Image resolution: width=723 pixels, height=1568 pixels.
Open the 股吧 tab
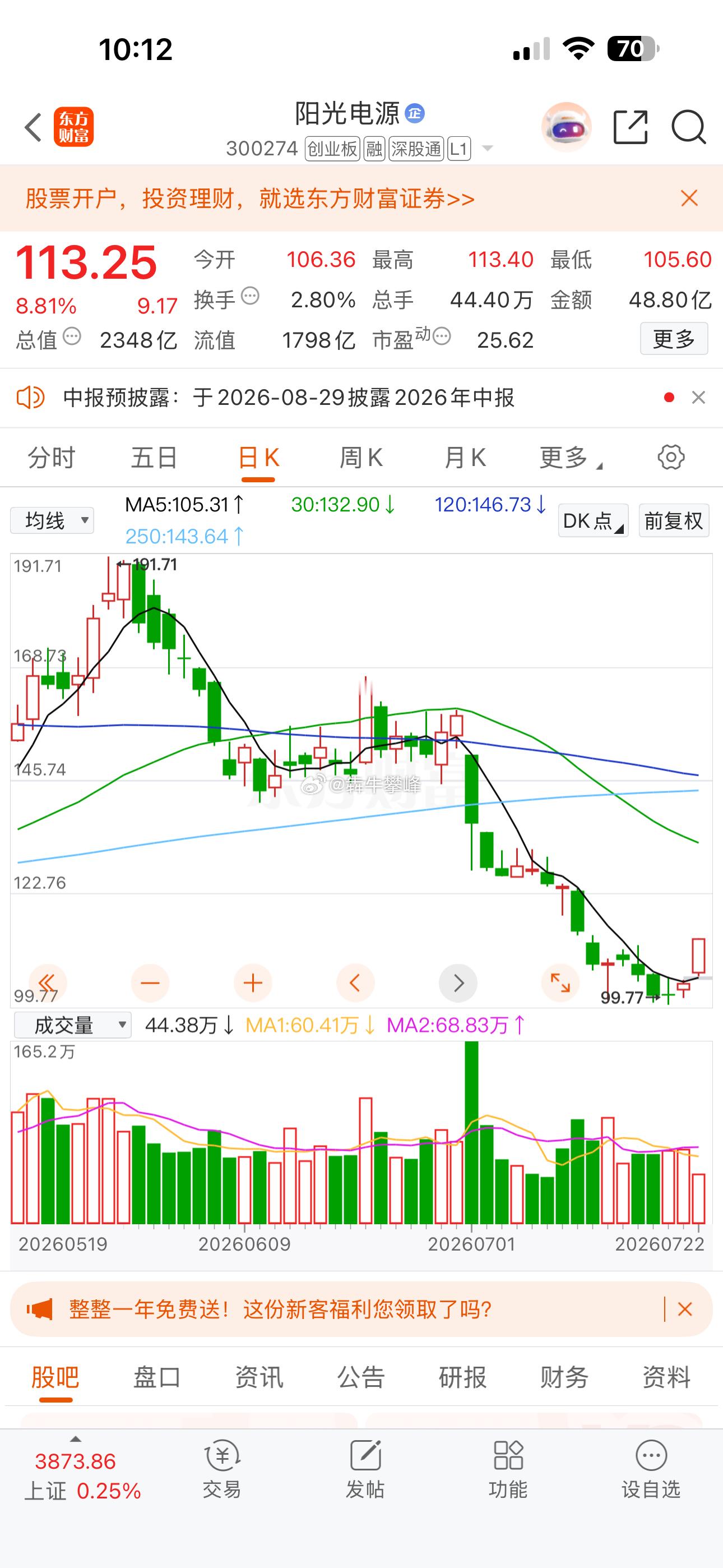pos(55,1377)
